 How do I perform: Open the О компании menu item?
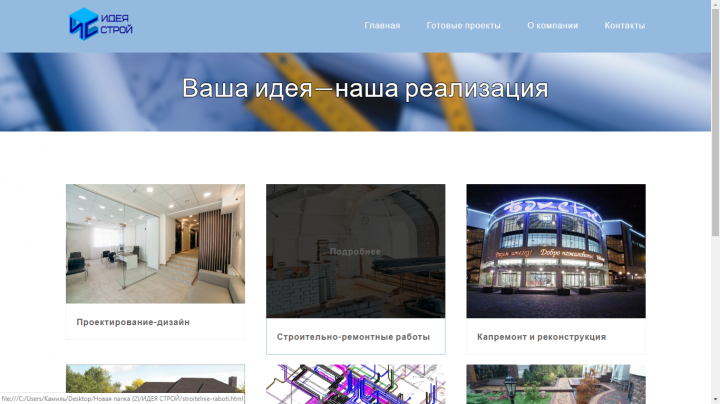(x=552, y=26)
